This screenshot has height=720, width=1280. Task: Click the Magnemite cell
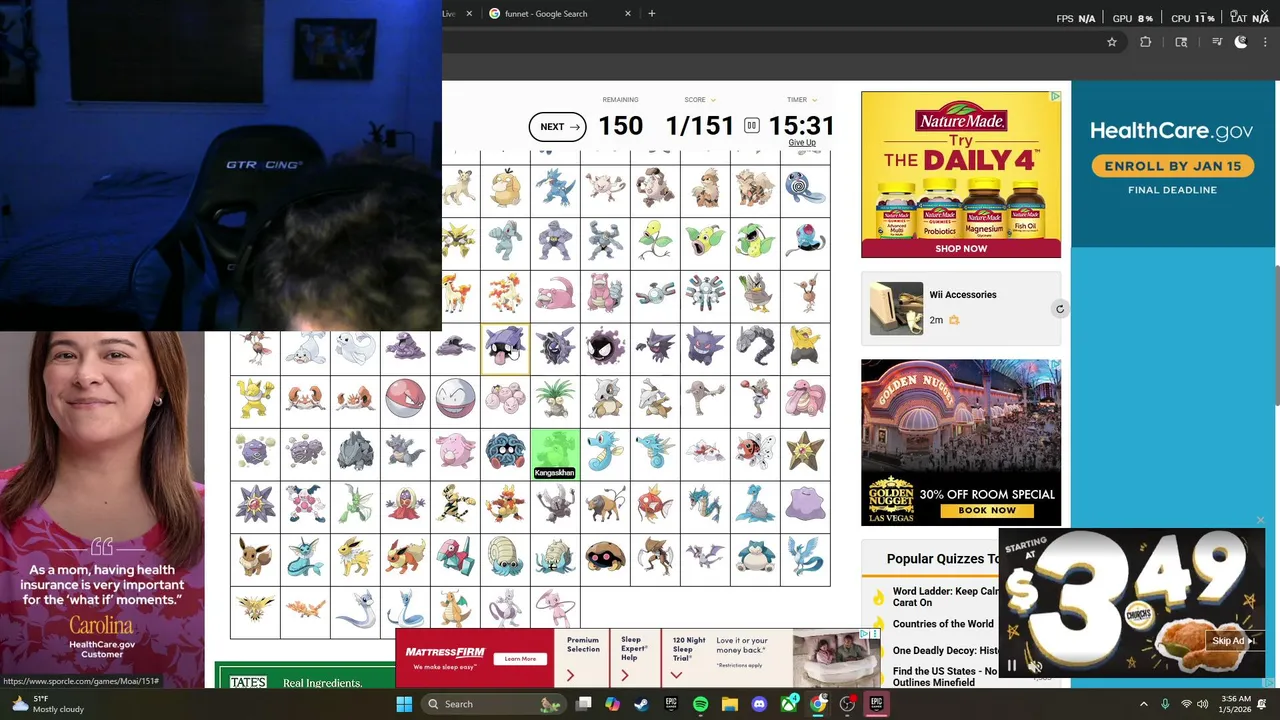click(655, 295)
